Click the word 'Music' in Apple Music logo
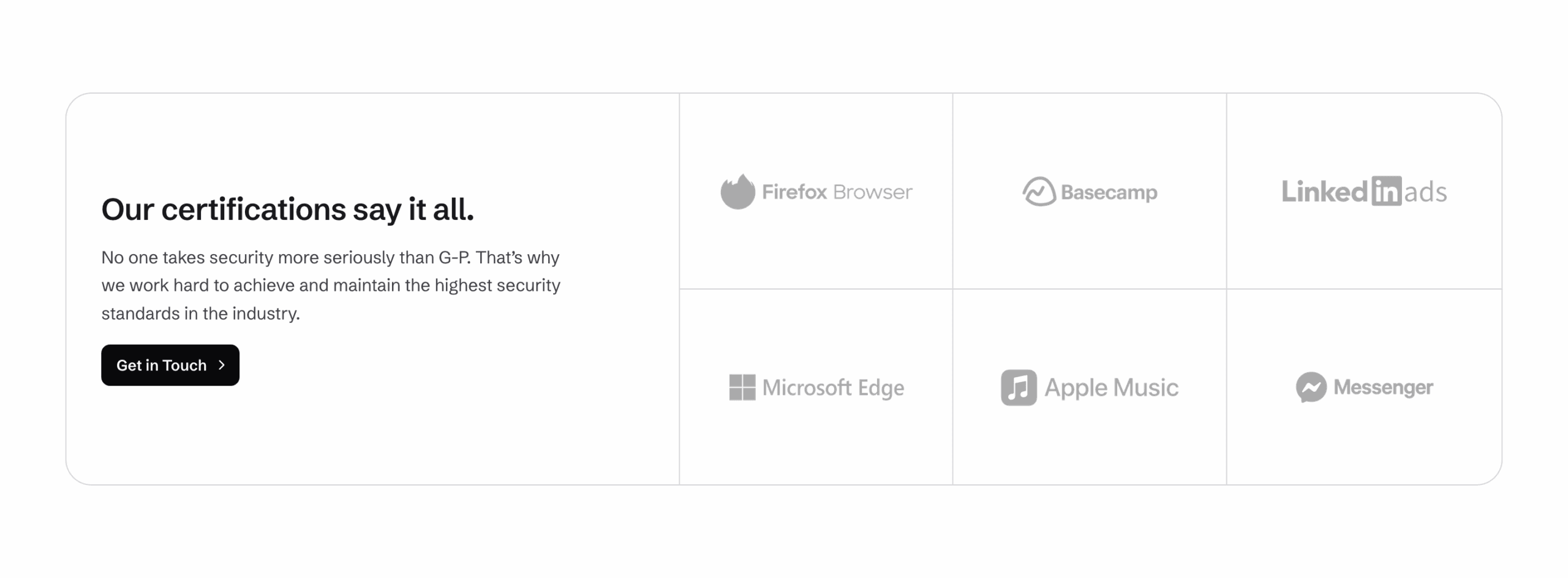The height and width of the screenshot is (578, 1568). coord(1145,388)
